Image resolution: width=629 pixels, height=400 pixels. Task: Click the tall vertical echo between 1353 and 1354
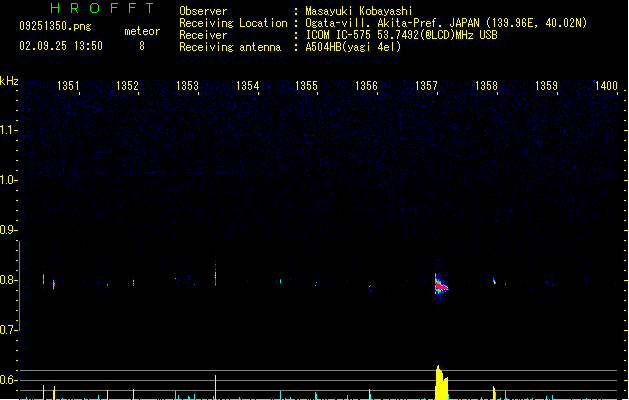click(x=215, y=272)
